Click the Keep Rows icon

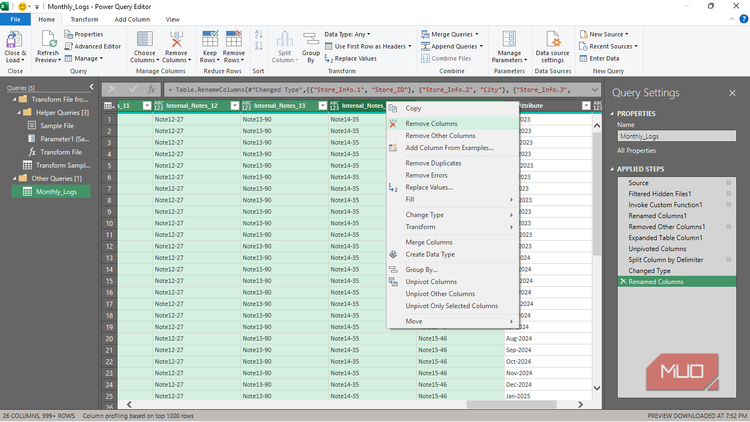click(x=210, y=39)
